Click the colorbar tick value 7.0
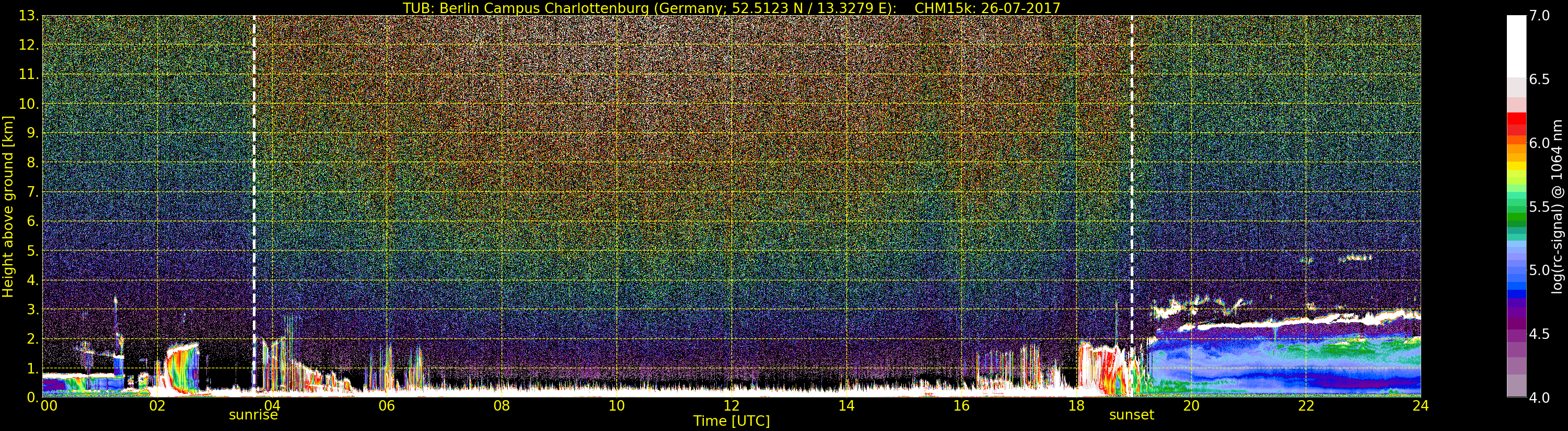This screenshot has width=1568, height=431. [x=1539, y=16]
